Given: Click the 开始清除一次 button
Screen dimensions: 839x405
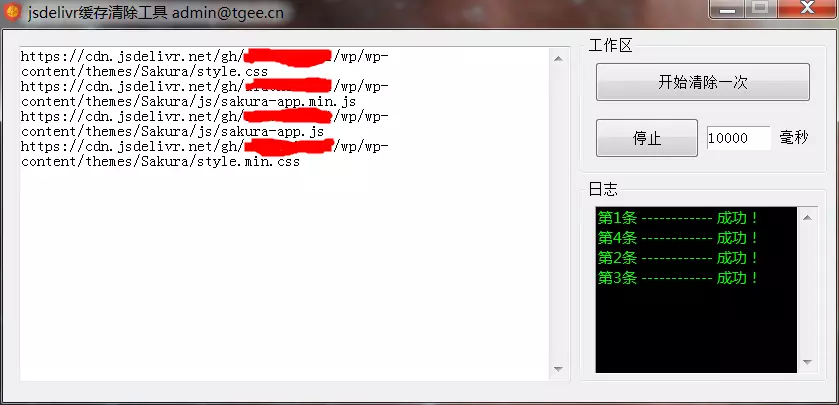Looking at the screenshot, I should [x=703, y=82].
